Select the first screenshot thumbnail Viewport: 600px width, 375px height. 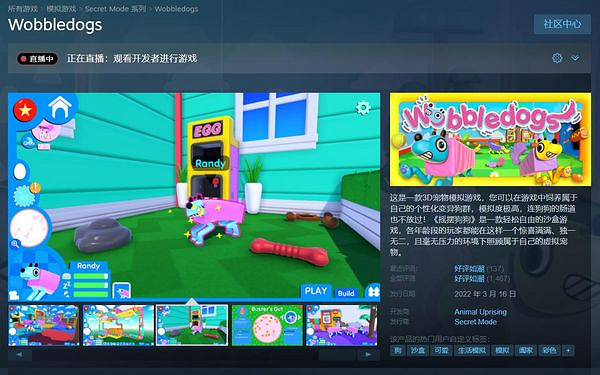pos(44,325)
